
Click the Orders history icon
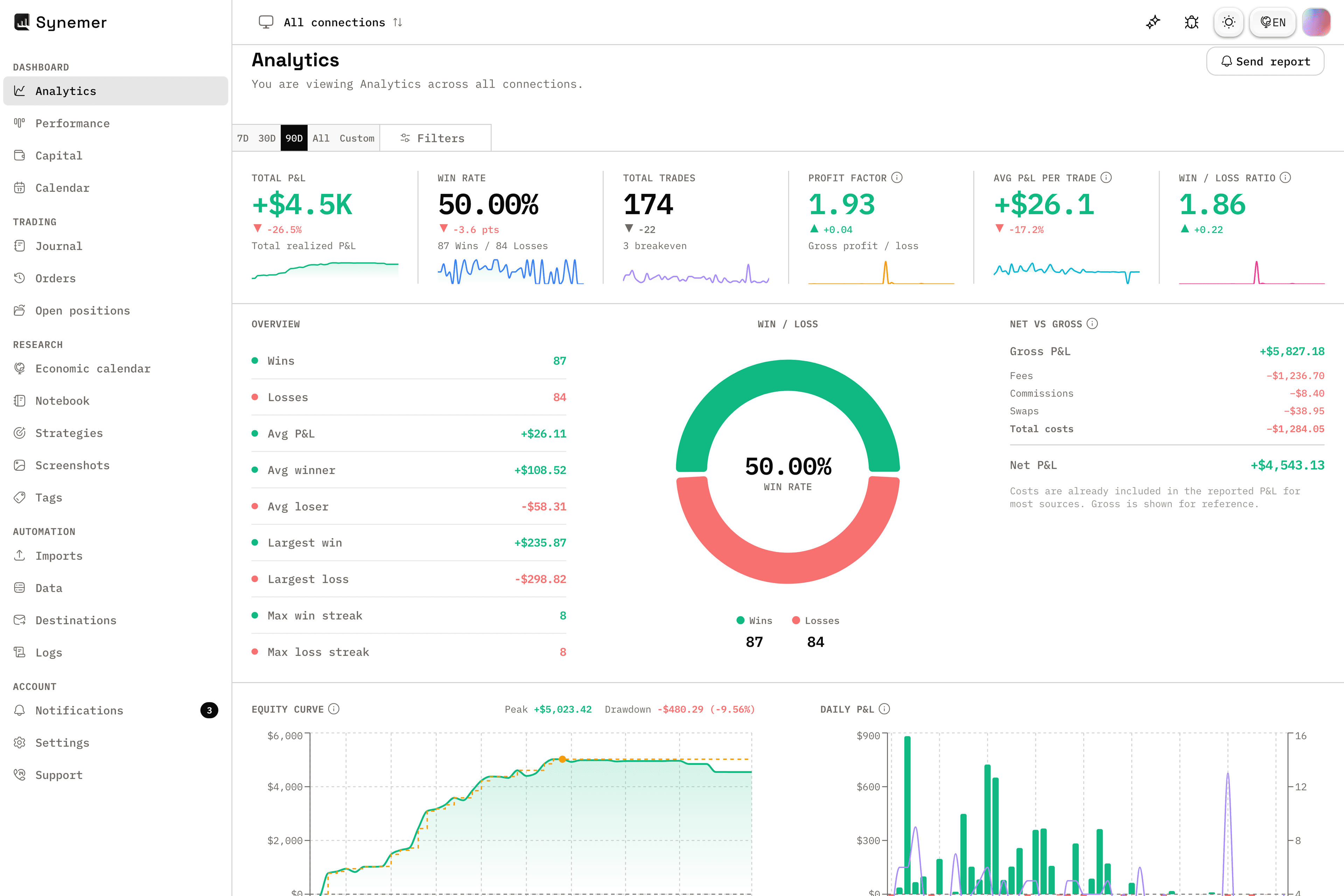click(x=20, y=278)
